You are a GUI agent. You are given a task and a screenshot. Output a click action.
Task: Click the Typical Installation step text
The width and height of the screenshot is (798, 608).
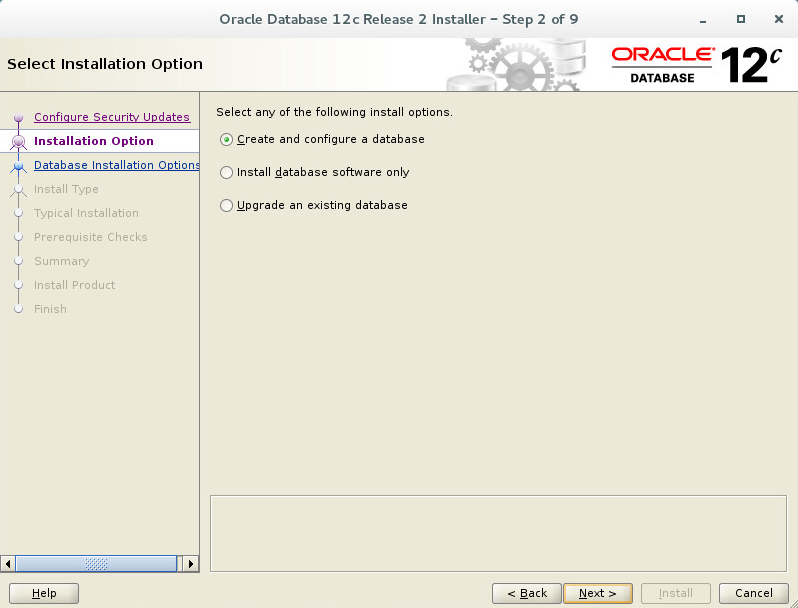click(x=86, y=213)
